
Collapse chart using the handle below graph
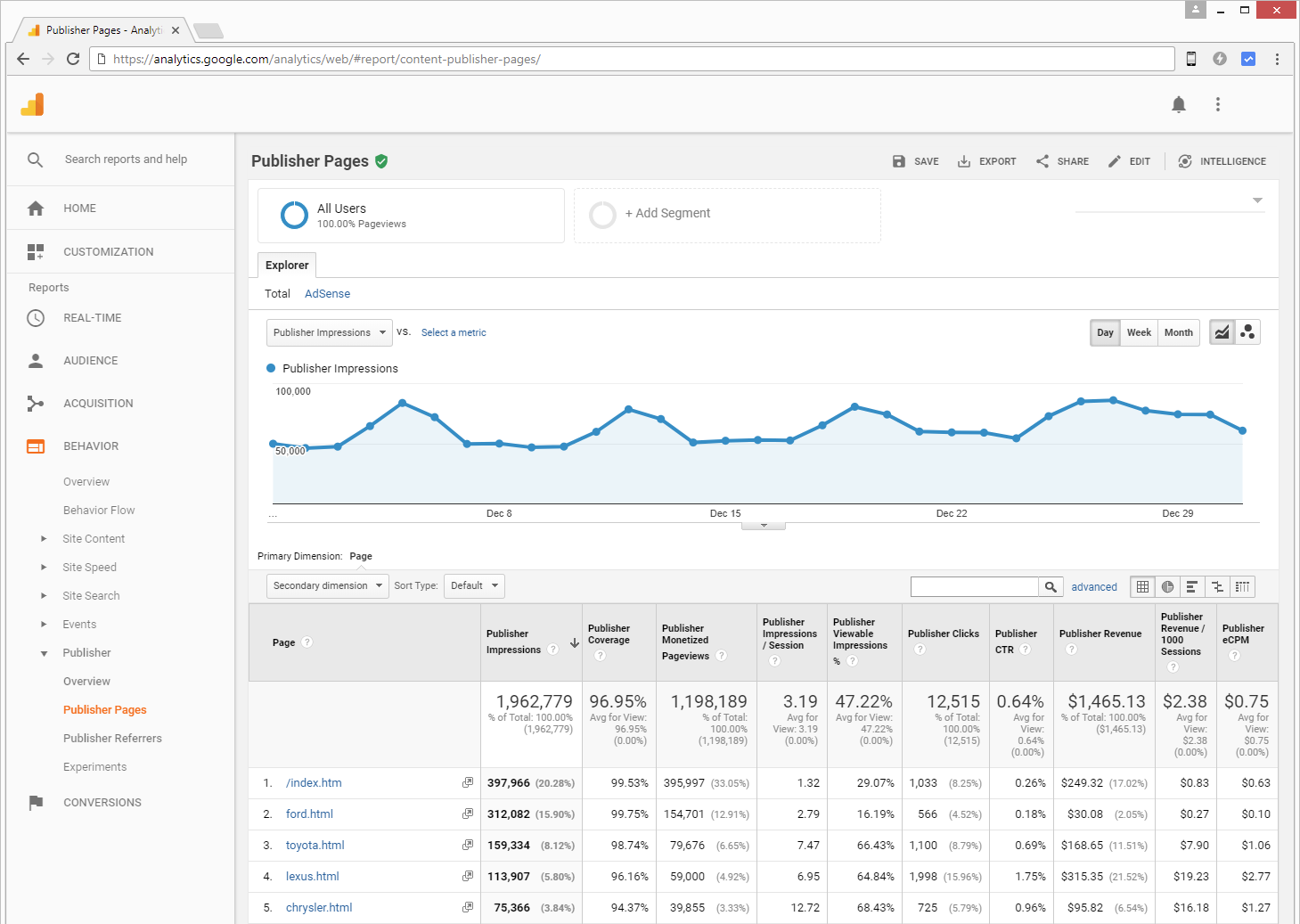click(x=764, y=526)
